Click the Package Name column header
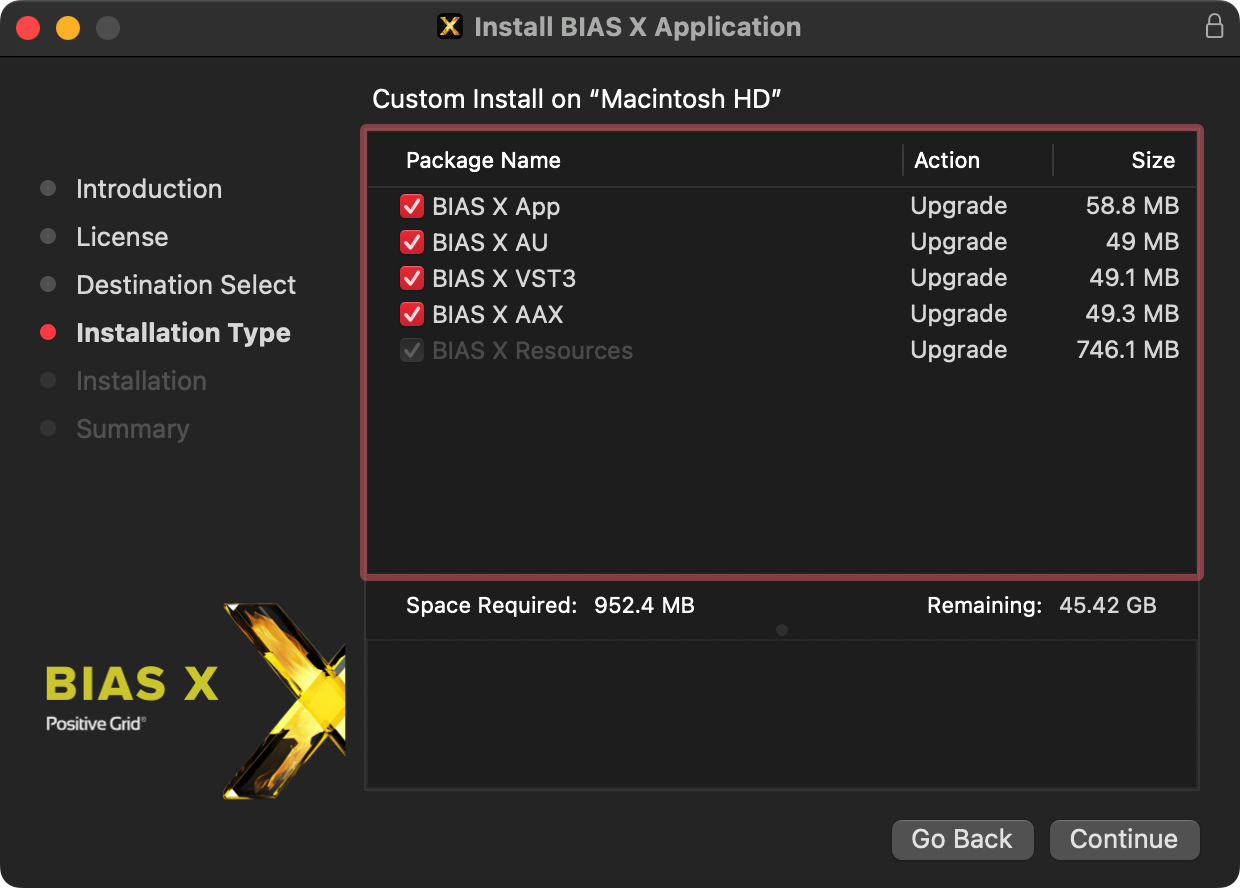Screen dimensions: 1240x888 pyautogui.click(x=483, y=160)
